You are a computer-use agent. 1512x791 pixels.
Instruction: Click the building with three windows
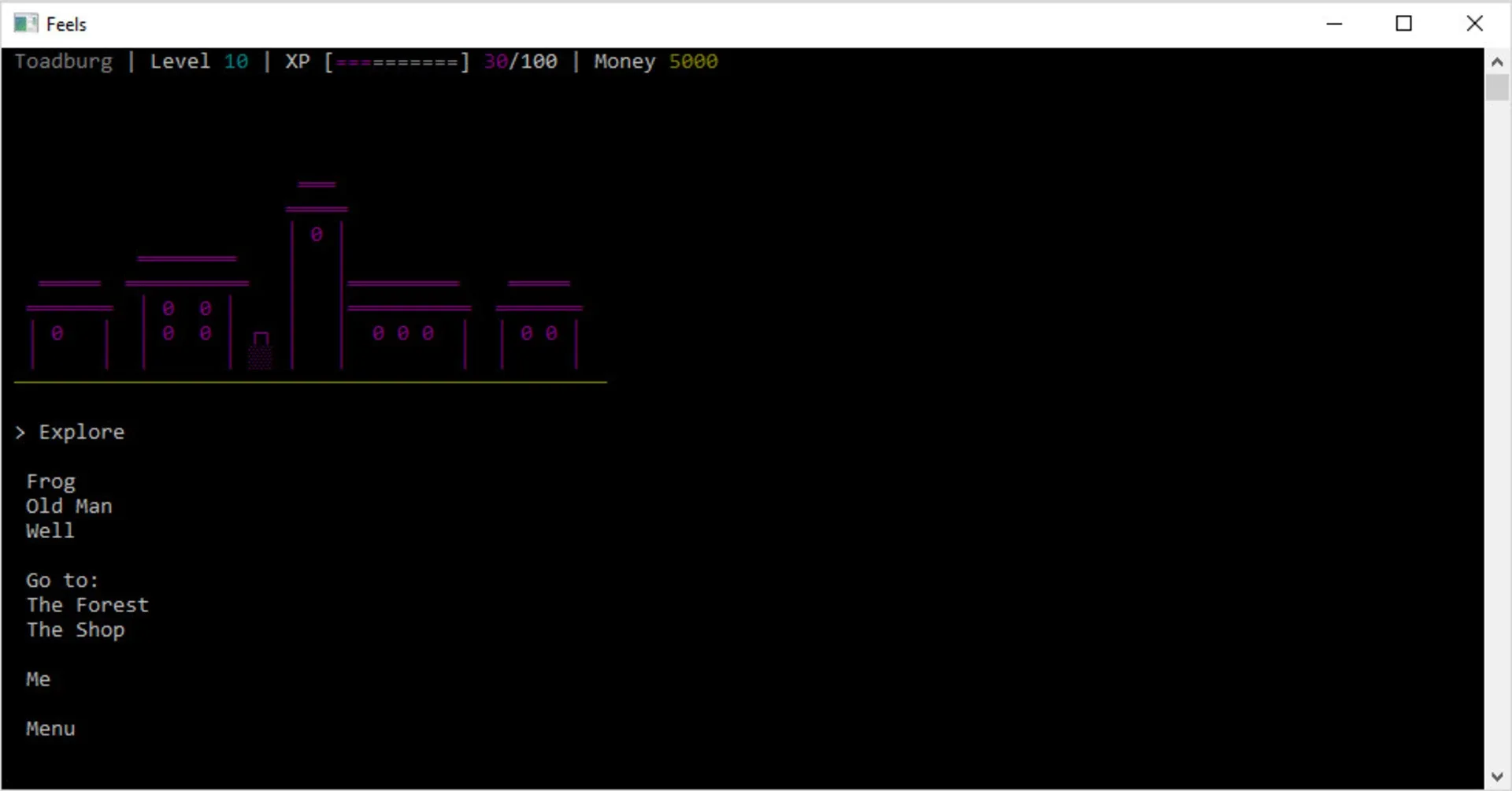[x=403, y=334]
